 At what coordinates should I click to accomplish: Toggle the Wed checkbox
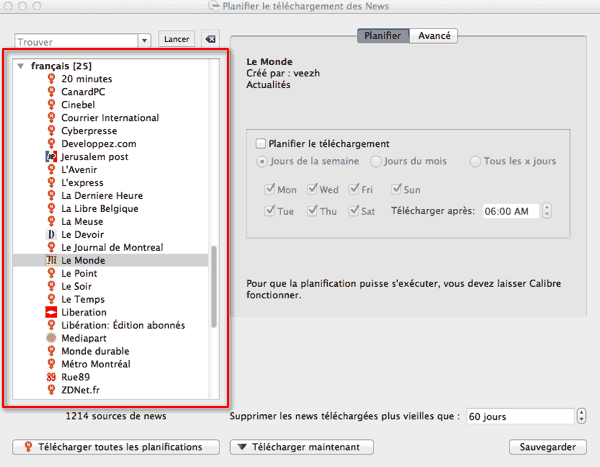tap(313, 189)
